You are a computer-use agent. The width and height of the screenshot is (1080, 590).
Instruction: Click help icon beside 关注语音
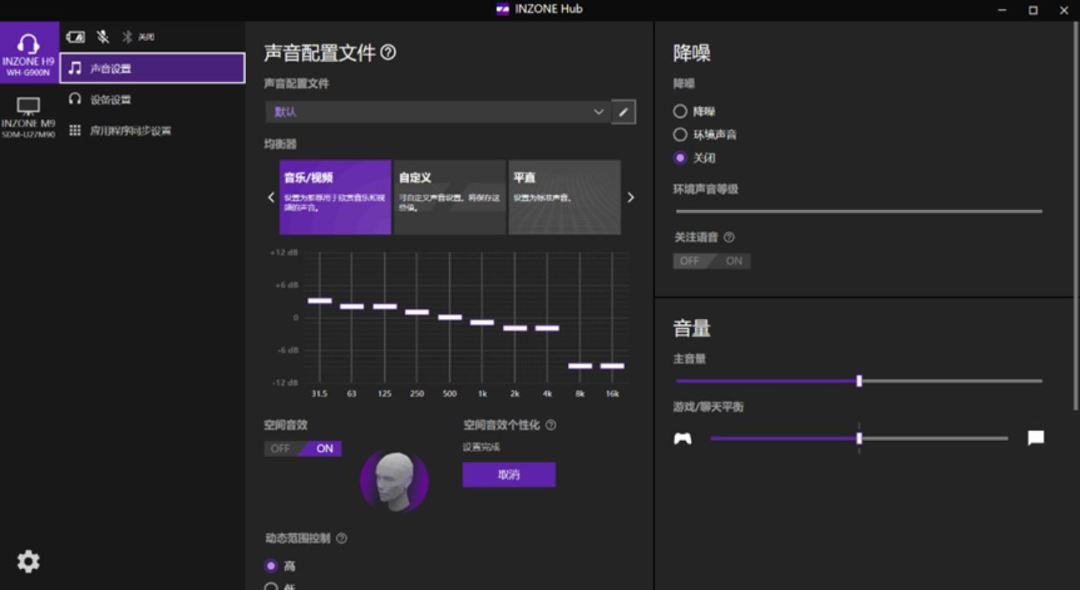coord(729,238)
